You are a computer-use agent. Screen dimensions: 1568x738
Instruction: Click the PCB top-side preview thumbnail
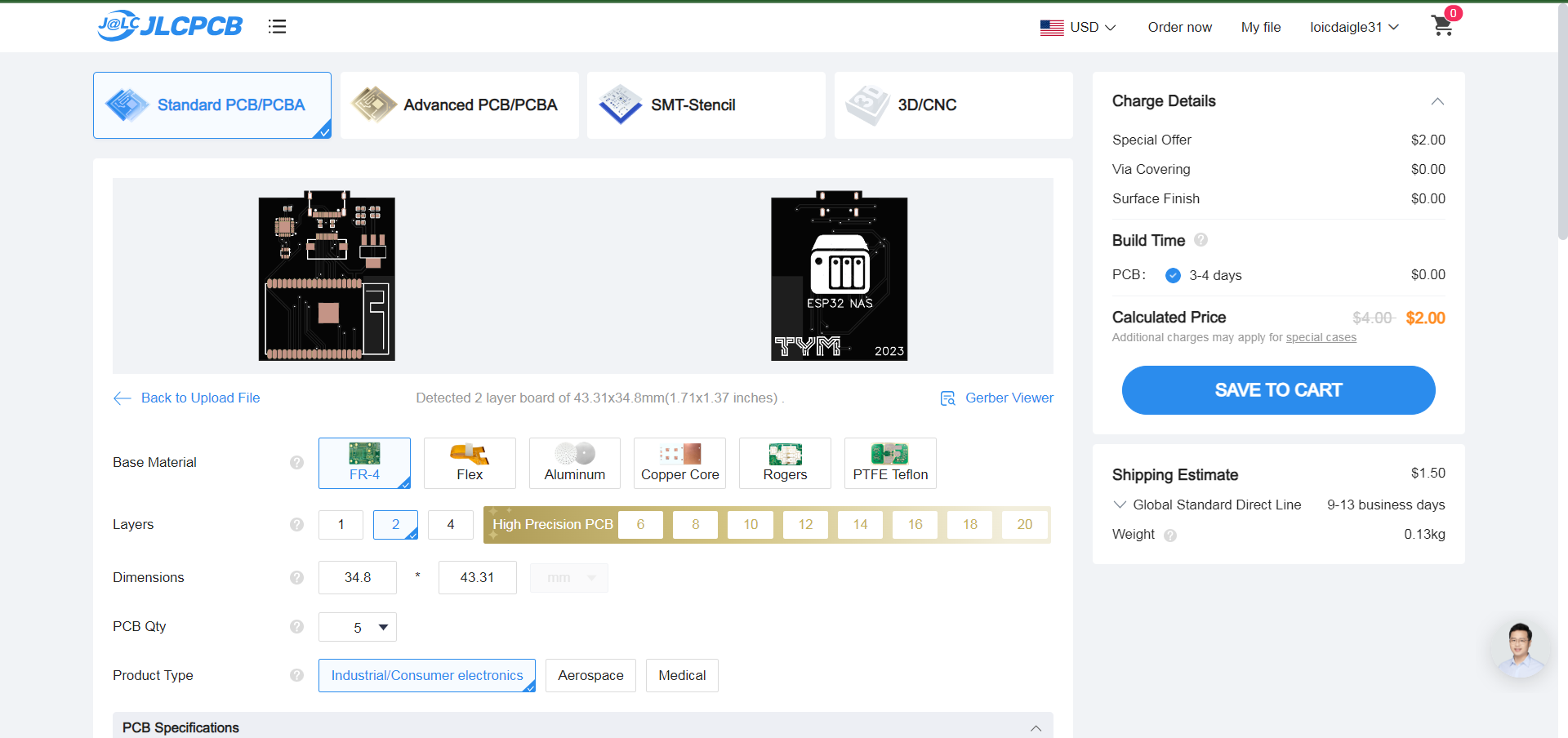click(x=327, y=276)
